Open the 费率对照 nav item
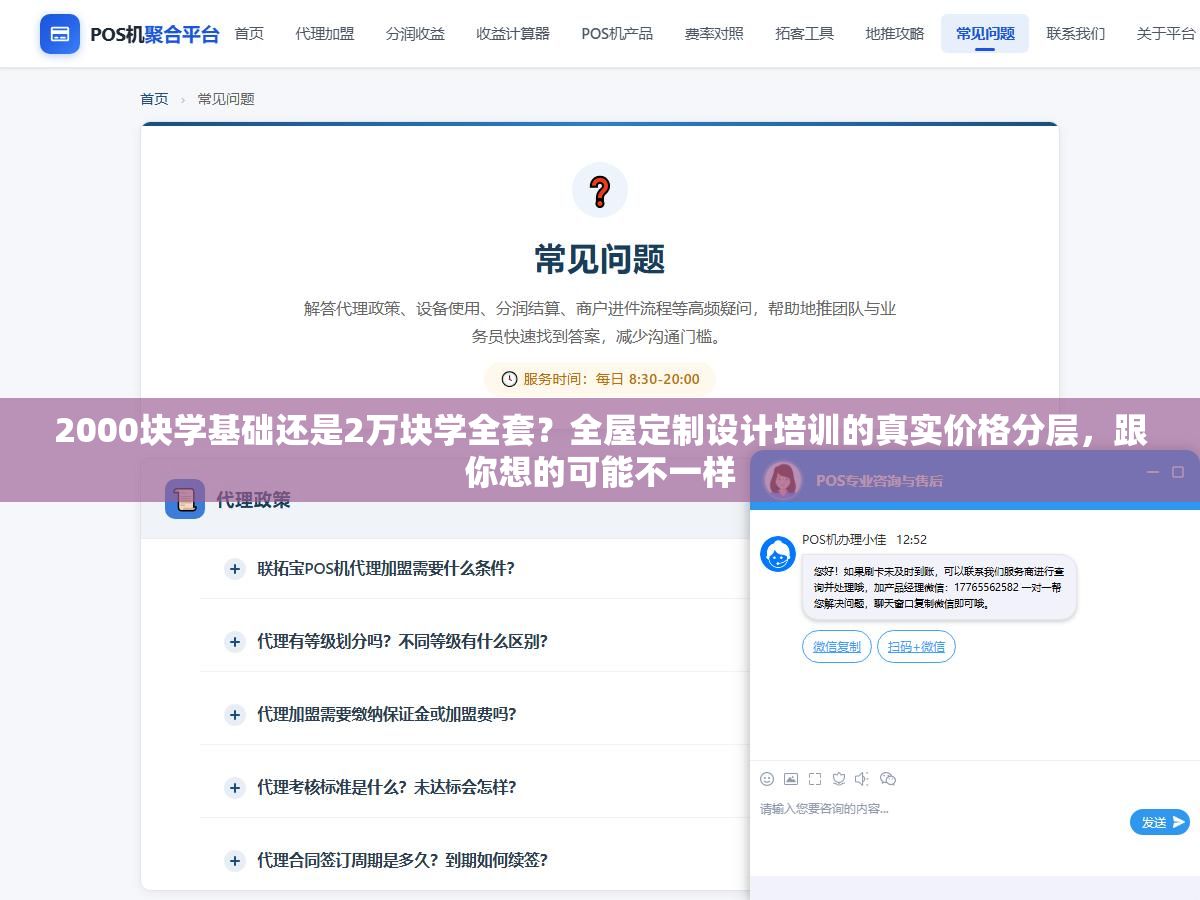Viewport: 1200px width, 900px height. click(714, 34)
